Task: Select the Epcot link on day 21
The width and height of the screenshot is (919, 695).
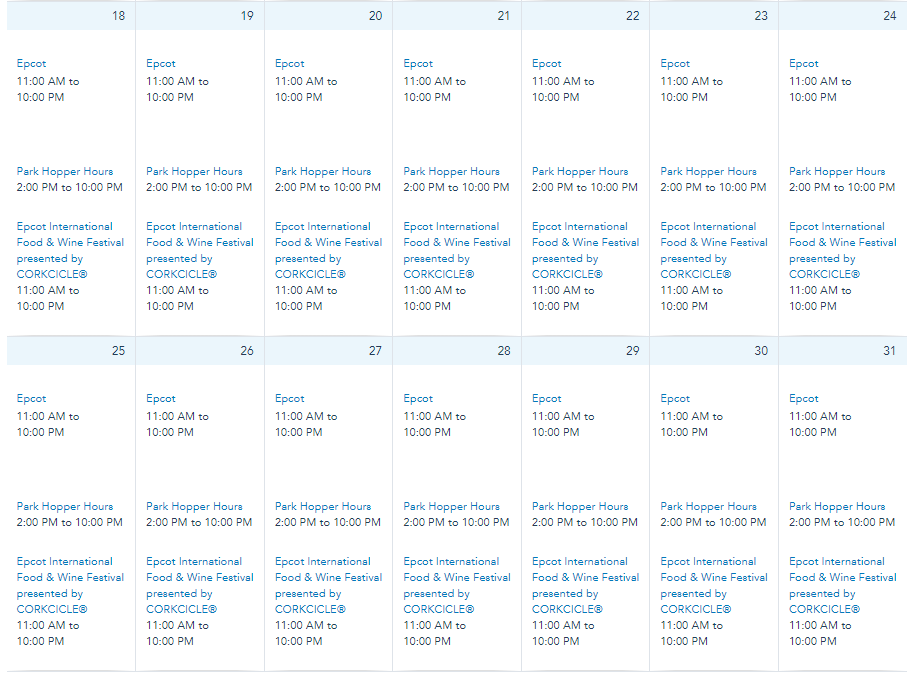Action: pyautogui.click(x=418, y=63)
